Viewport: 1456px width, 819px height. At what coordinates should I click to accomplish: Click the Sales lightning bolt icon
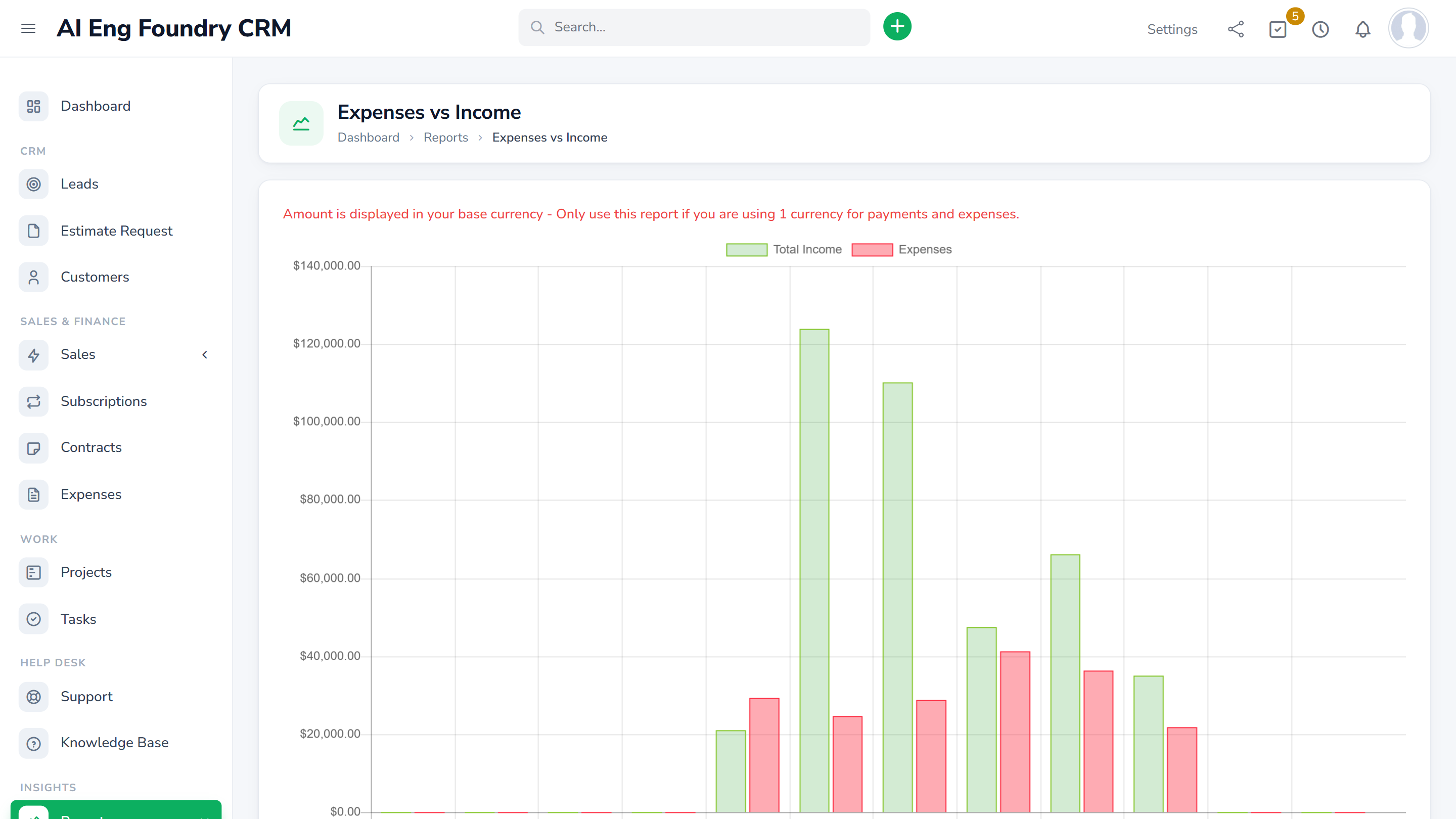coord(33,355)
